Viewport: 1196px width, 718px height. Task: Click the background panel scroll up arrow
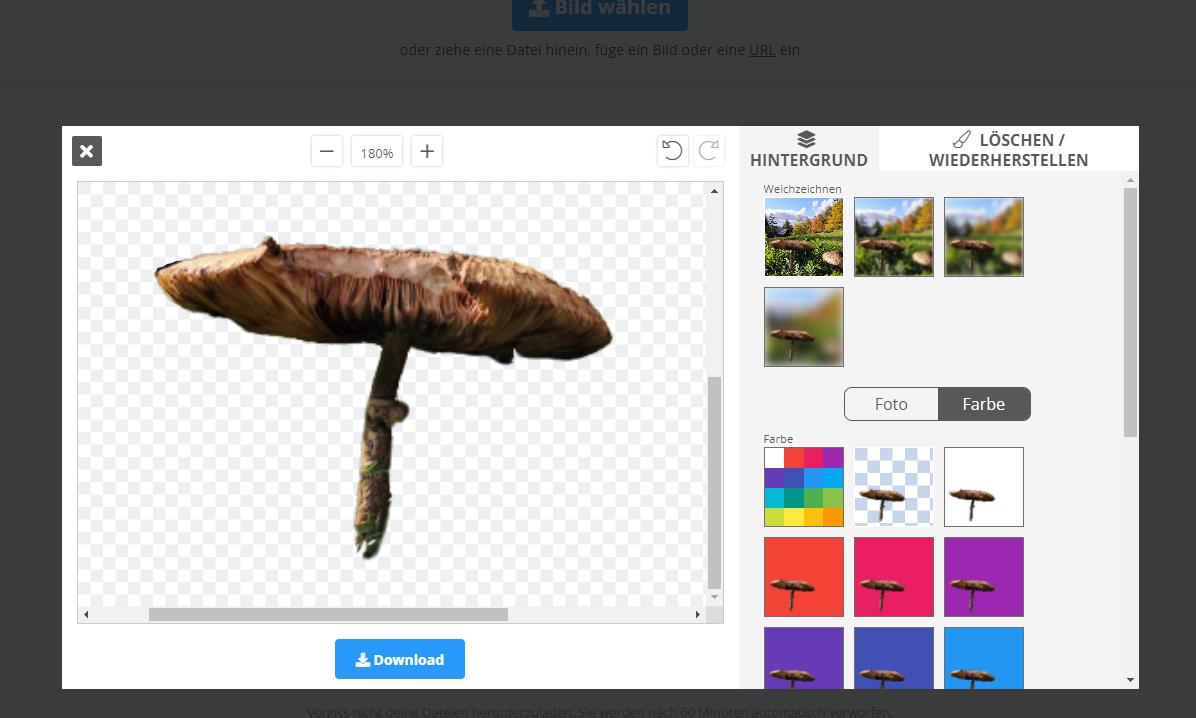click(x=1130, y=181)
